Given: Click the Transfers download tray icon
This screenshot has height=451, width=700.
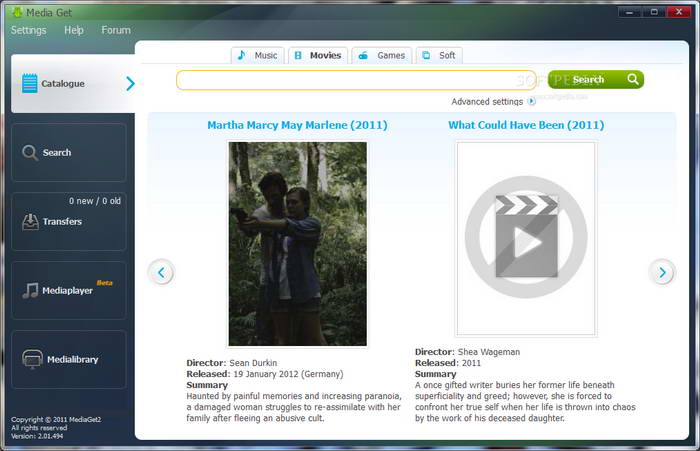Looking at the screenshot, I should click(30, 222).
